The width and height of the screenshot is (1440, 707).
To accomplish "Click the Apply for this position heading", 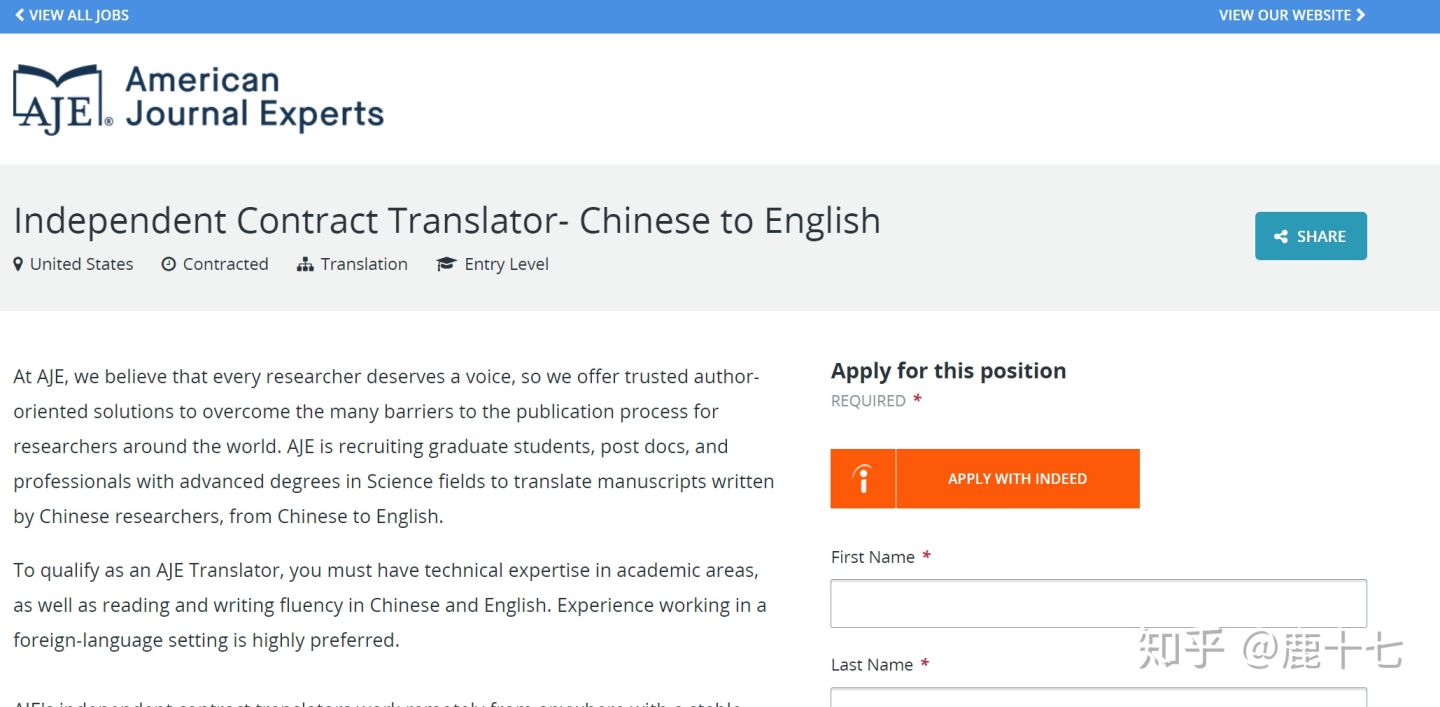I will pyautogui.click(x=948, y=371).
